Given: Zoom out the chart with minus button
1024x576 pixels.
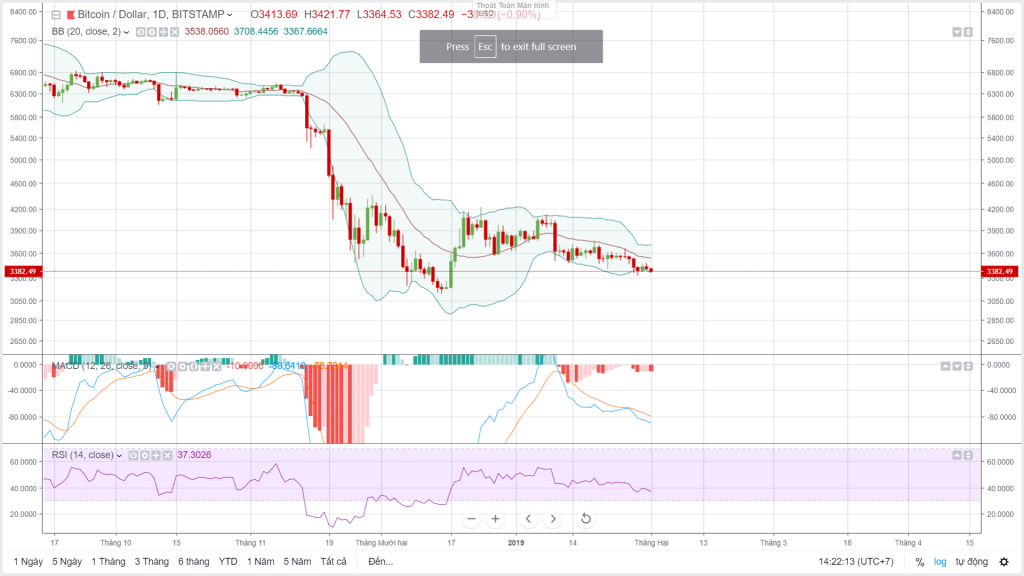Looking at the screenshot, I should (x=472, y=518).
